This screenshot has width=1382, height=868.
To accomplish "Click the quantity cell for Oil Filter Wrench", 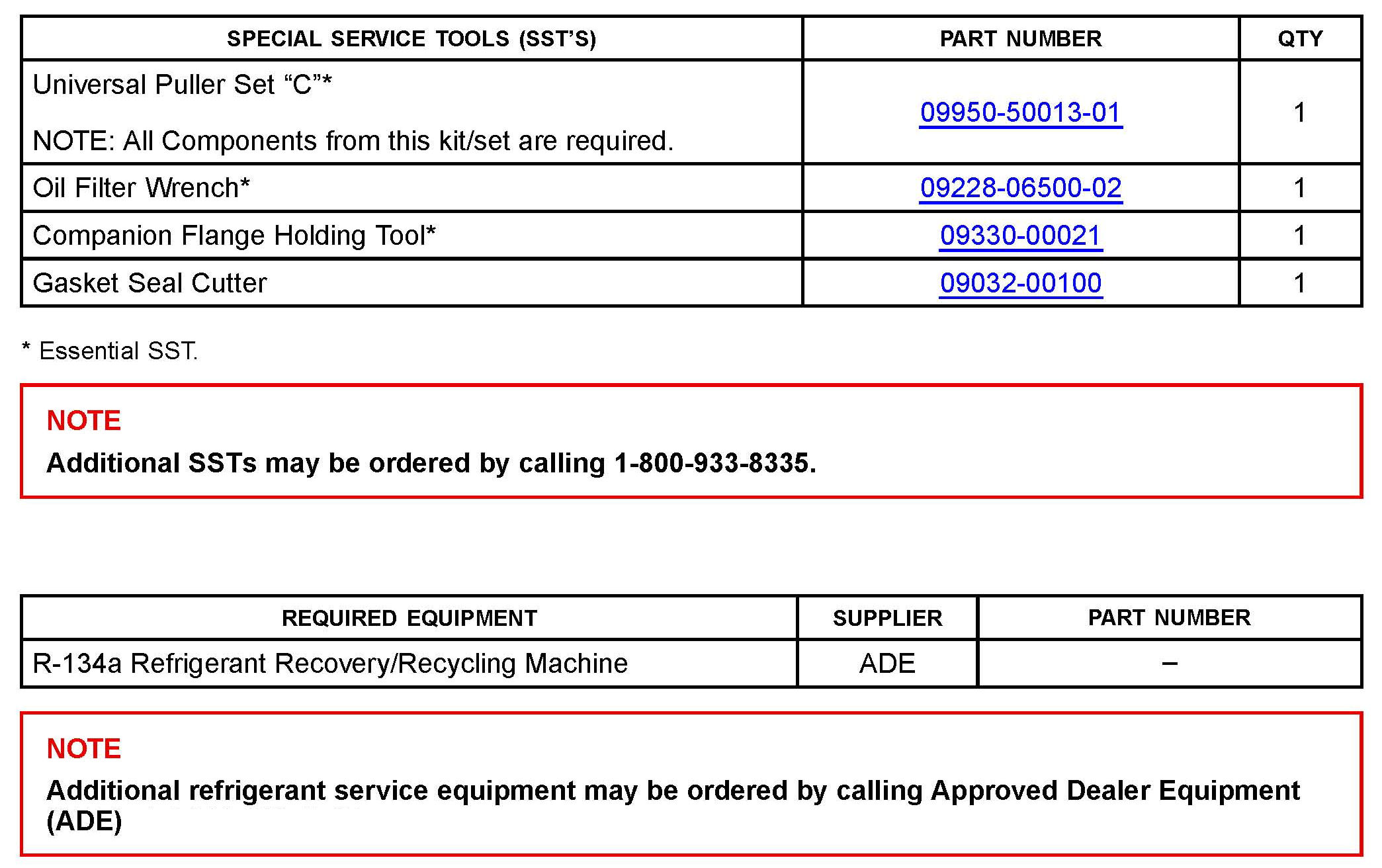I will (1300, 188).
